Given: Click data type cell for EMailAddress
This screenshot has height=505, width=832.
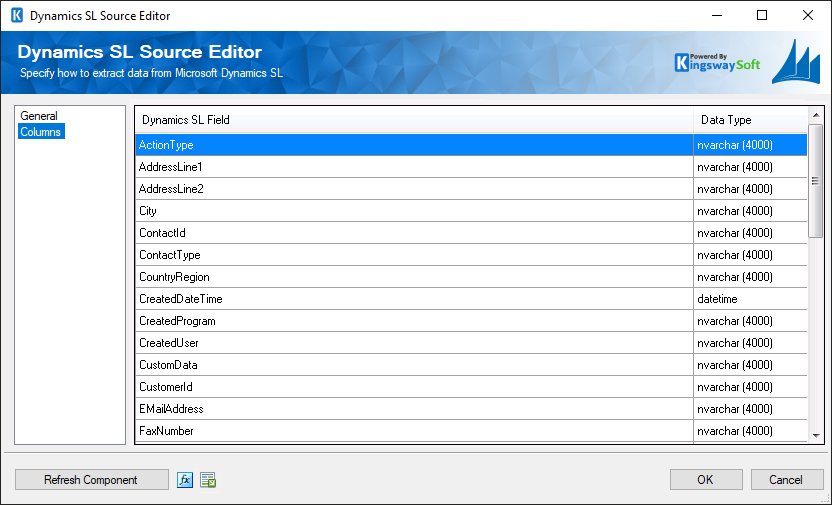Looking at the screenshot, I should (750, 409).
